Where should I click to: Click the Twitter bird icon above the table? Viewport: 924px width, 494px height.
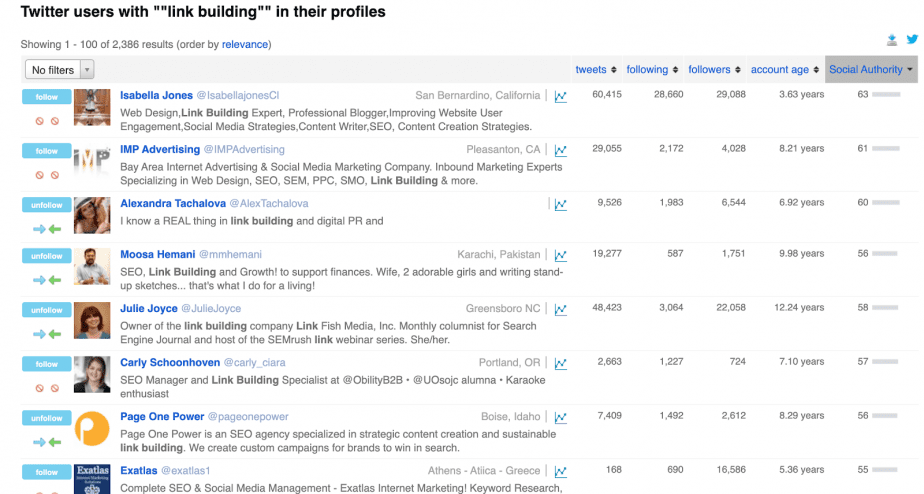point(912,39)
